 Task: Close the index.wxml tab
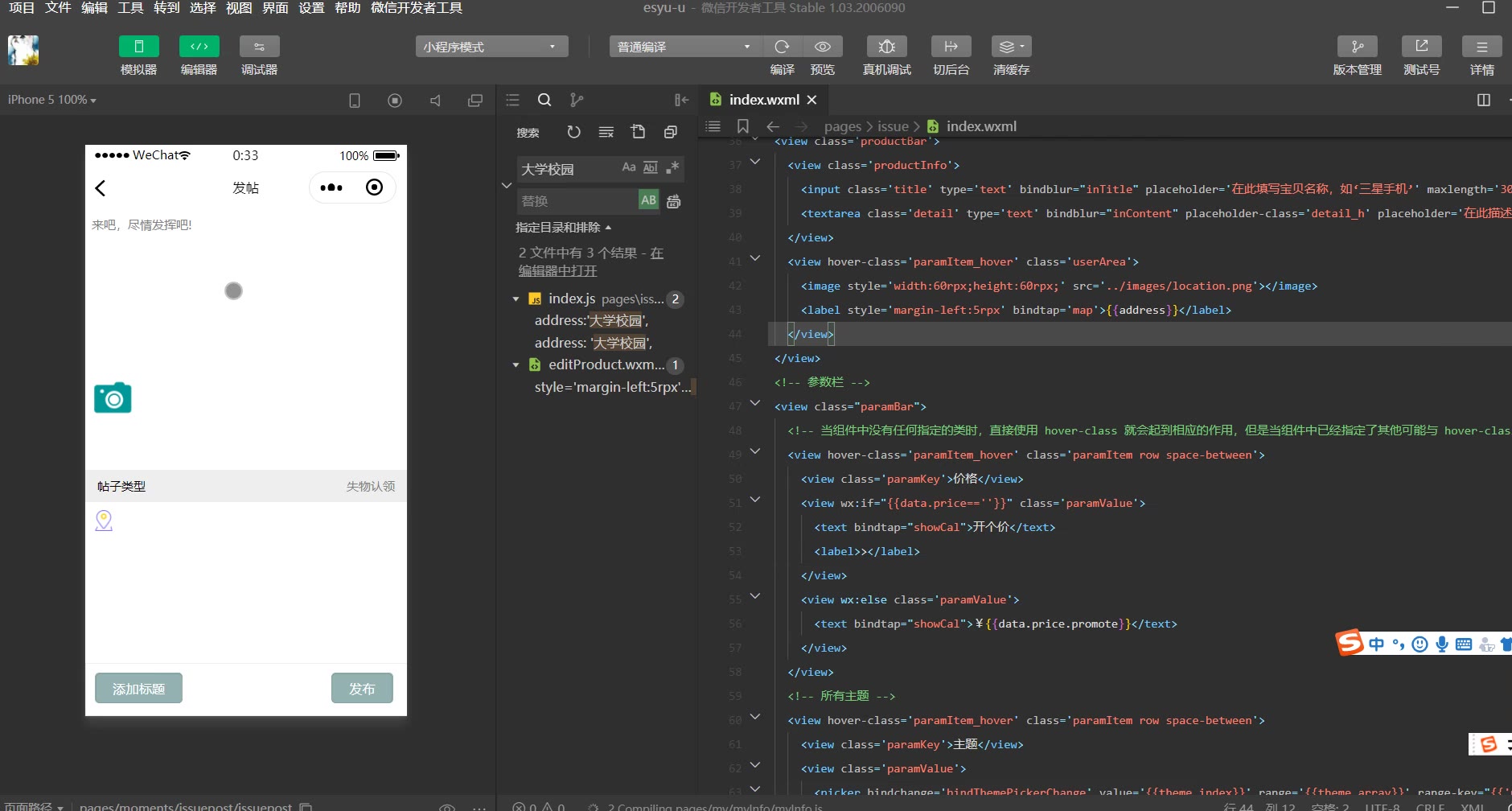[x=811, y=100]
